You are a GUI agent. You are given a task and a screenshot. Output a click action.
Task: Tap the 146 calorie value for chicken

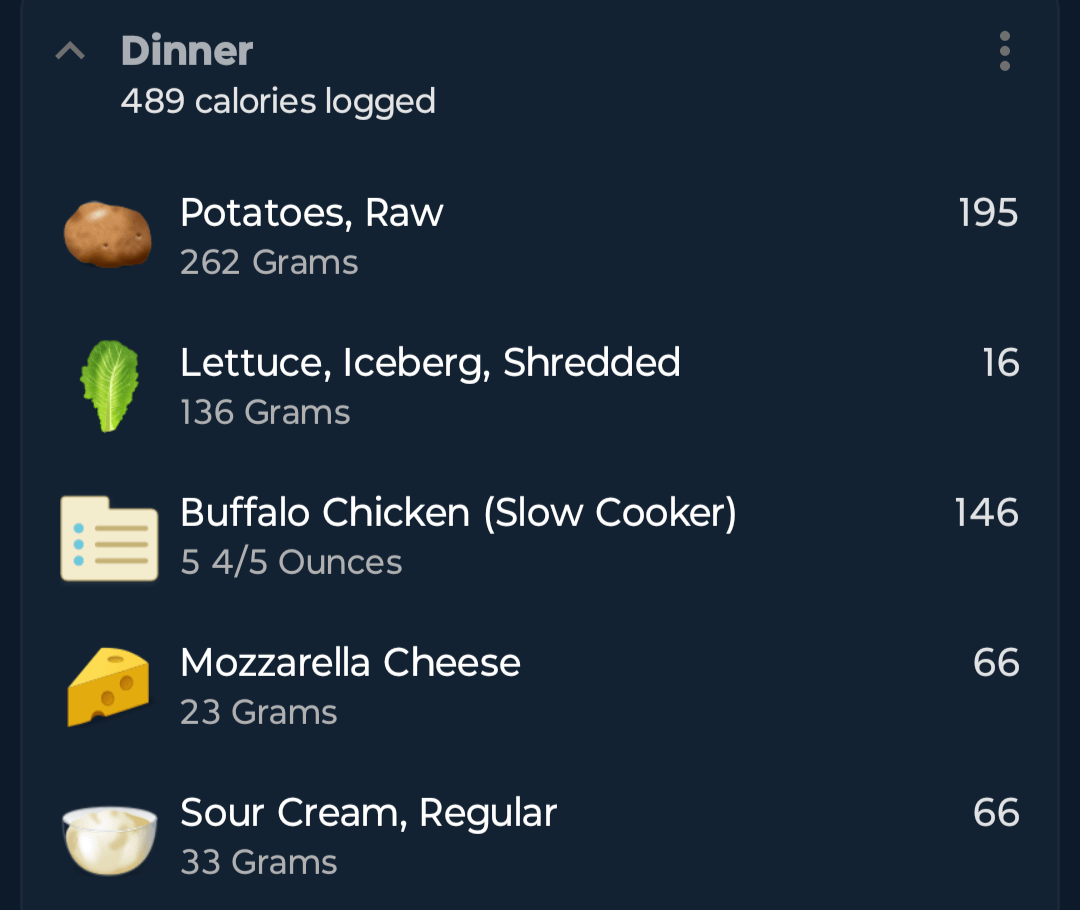tap(986, 513)
